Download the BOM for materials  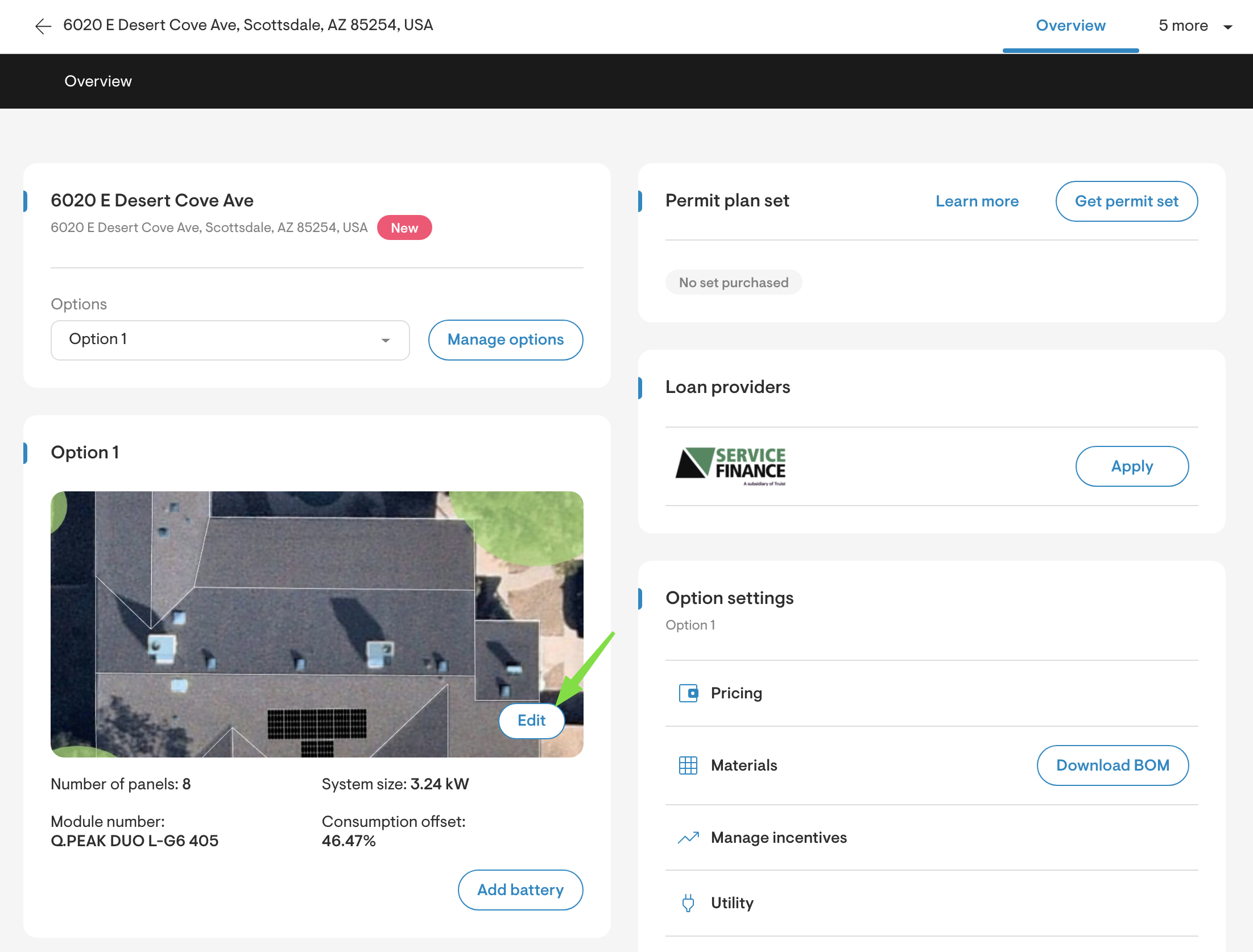[1112, 765]
